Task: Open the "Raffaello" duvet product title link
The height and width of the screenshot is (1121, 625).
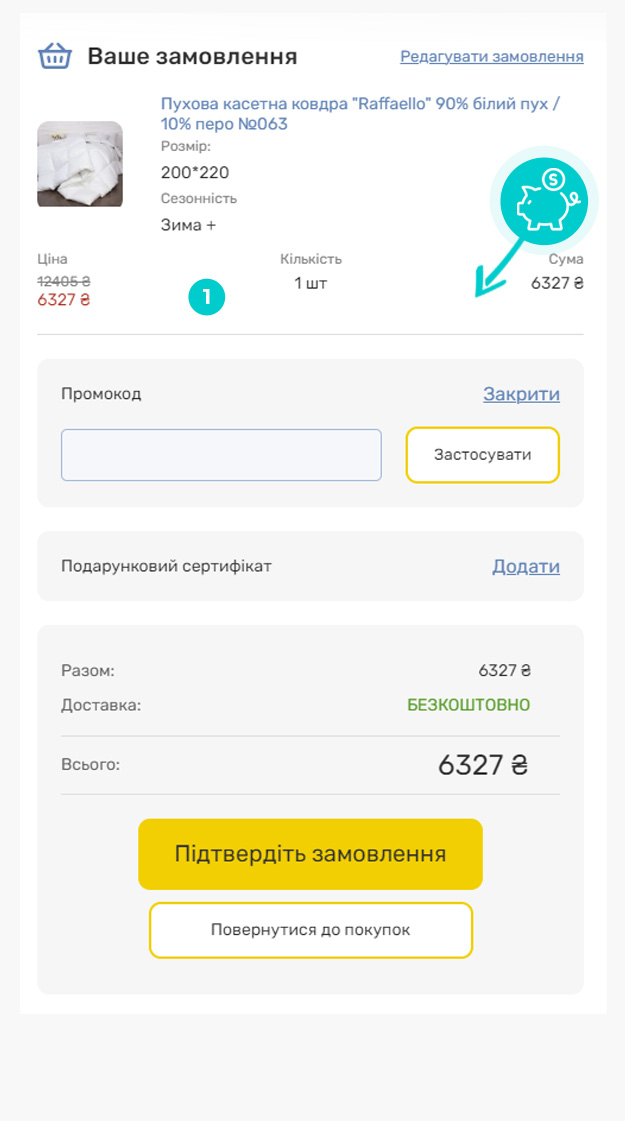Action: tap(360, 113)
